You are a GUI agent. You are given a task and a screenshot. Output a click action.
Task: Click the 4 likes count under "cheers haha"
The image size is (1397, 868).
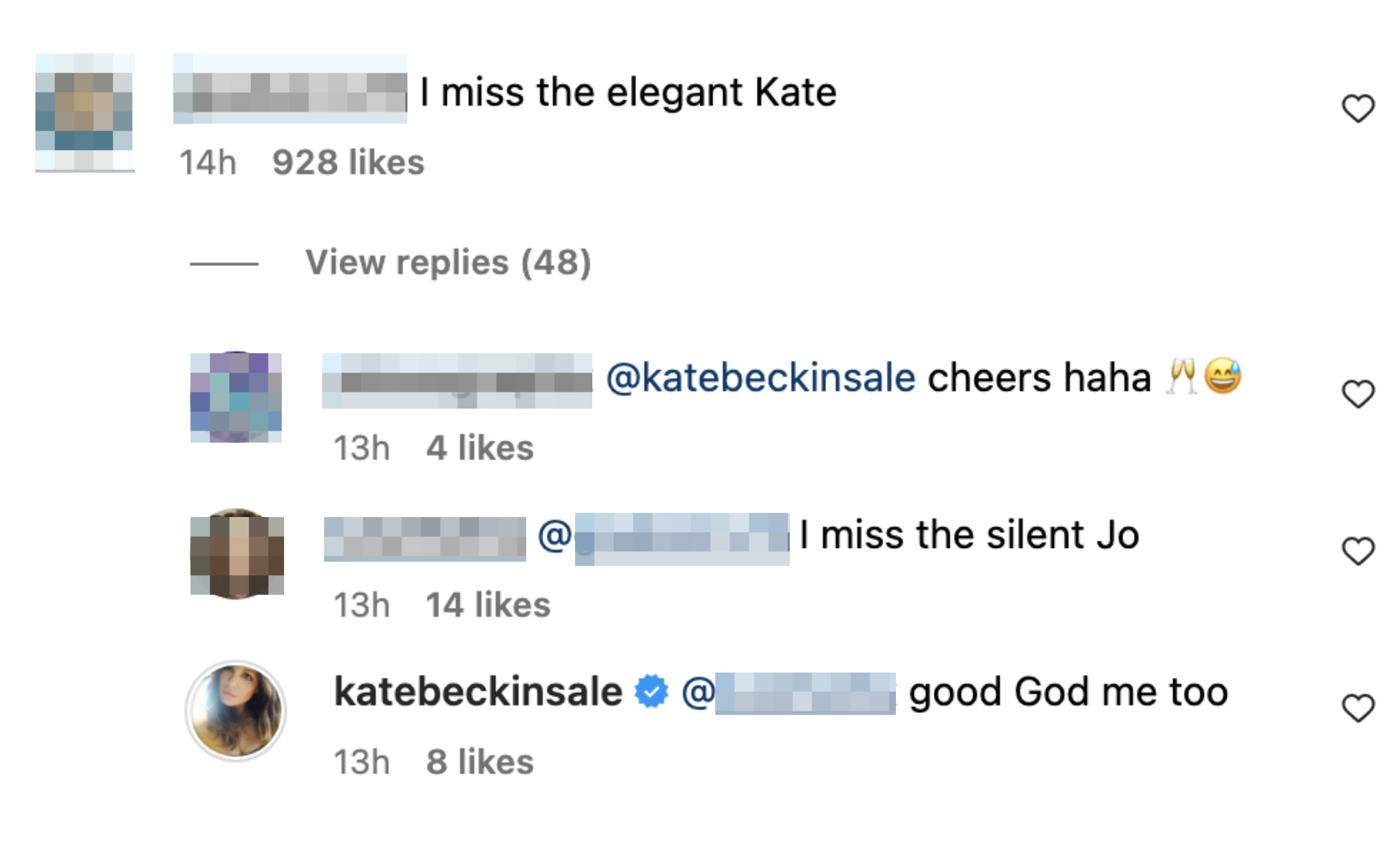[480, 448]
